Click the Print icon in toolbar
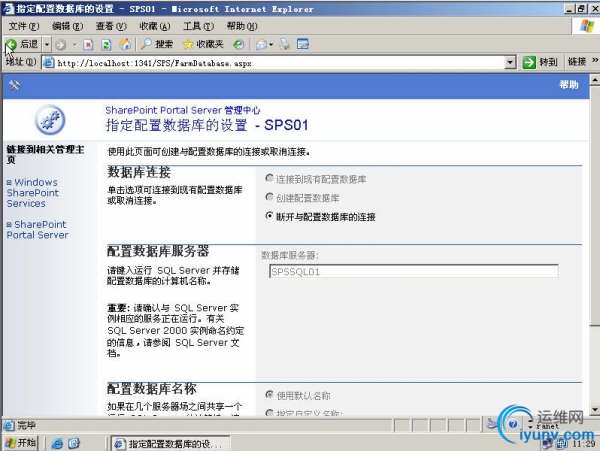The height and width of the screenshot is (451, 600). tap(285, 44)
